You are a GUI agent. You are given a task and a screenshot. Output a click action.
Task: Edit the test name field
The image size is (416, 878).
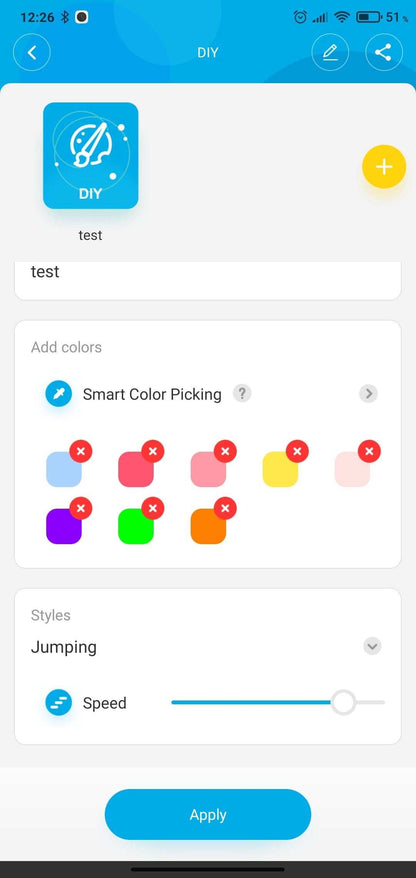(x=208, y=280)
